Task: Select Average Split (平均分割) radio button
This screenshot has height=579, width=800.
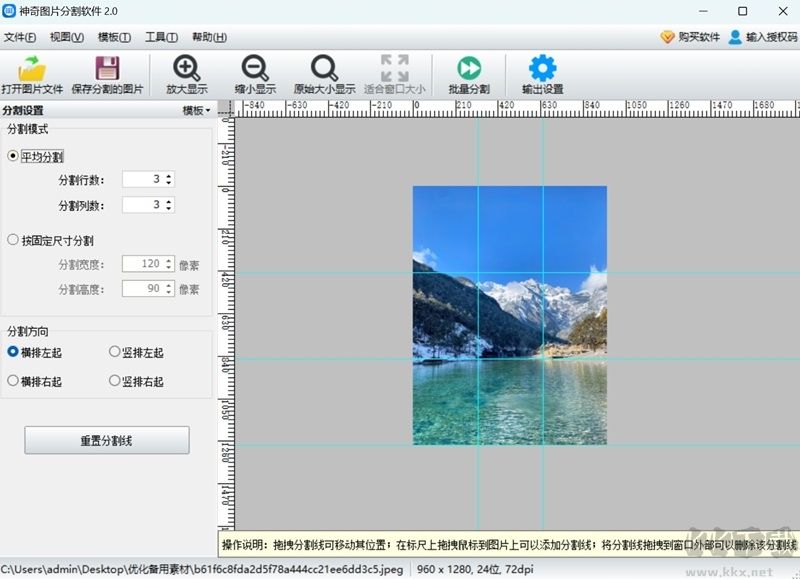Action: tap(13, 156)
